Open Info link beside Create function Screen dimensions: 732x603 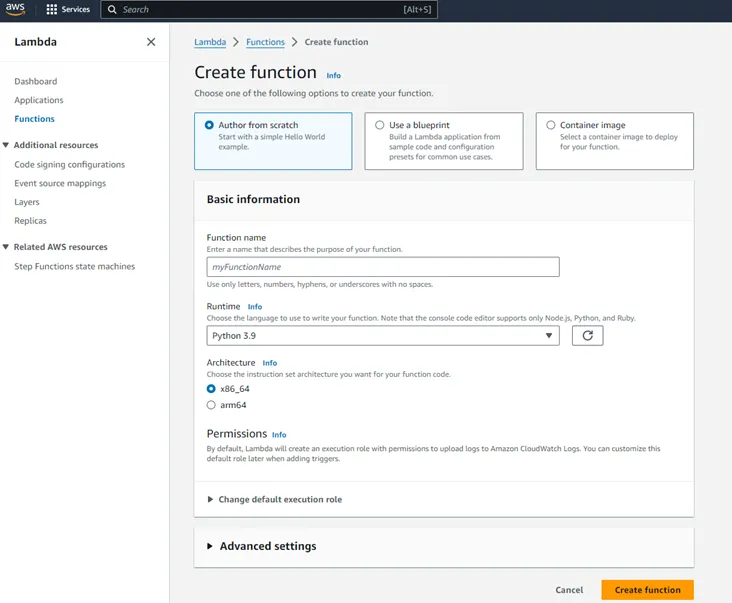pyautogui.click(x=333, y=76)
